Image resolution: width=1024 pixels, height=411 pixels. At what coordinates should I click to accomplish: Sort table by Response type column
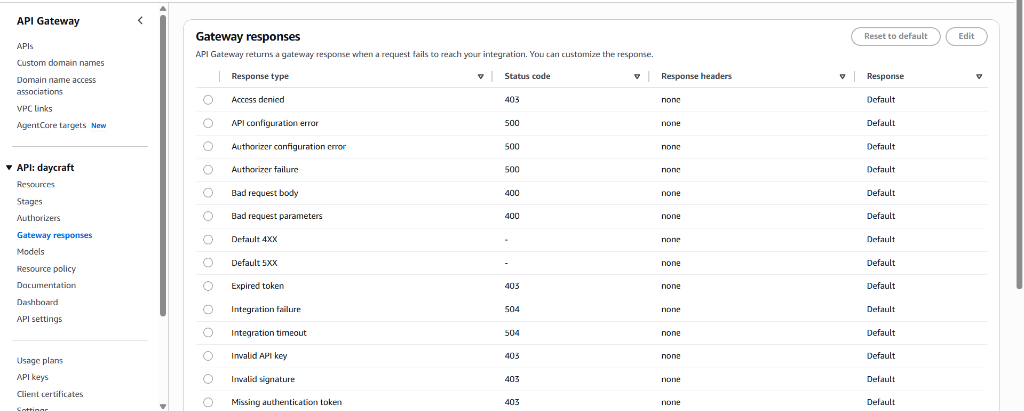pos(481,76)
